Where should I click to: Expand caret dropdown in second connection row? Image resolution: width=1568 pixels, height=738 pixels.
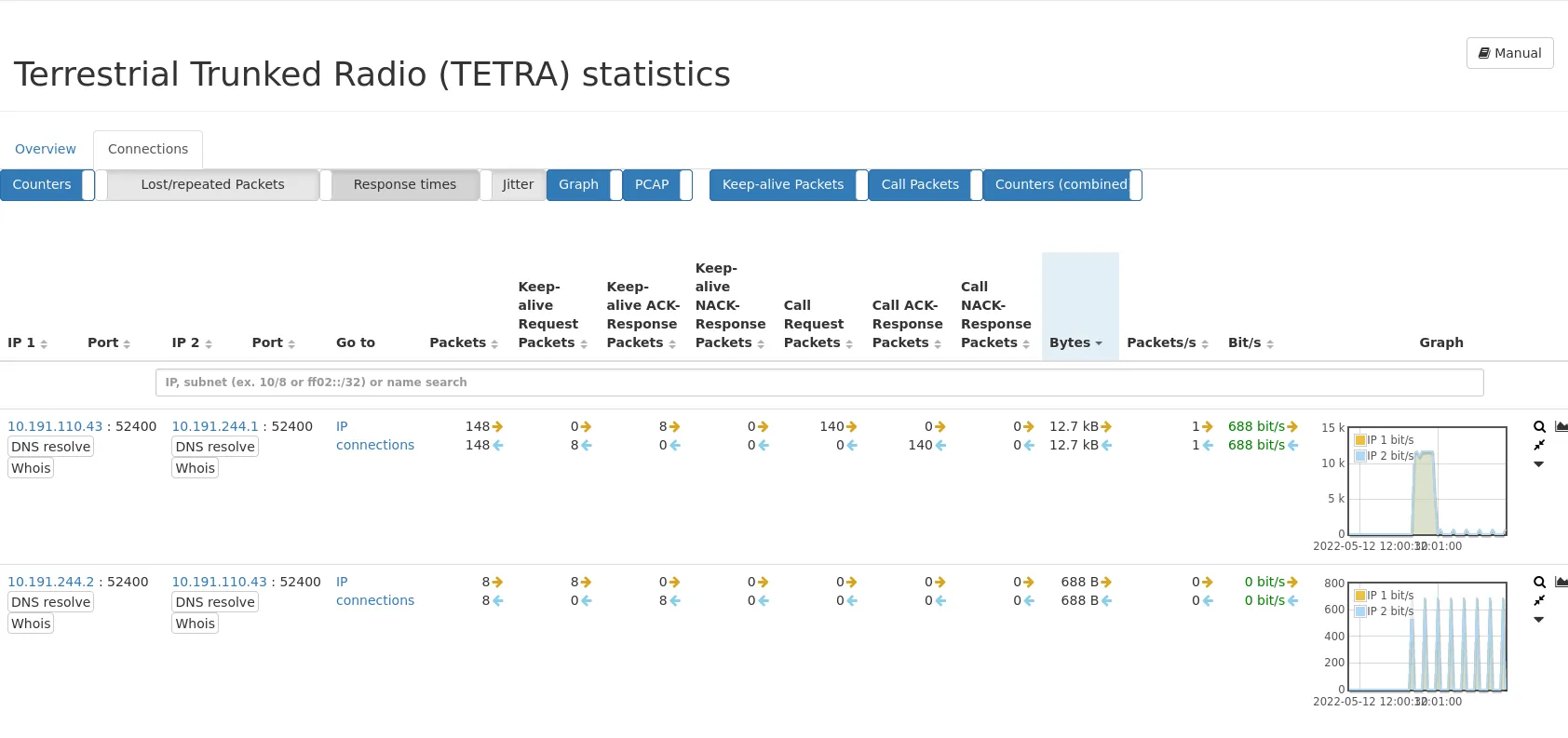1539,620
